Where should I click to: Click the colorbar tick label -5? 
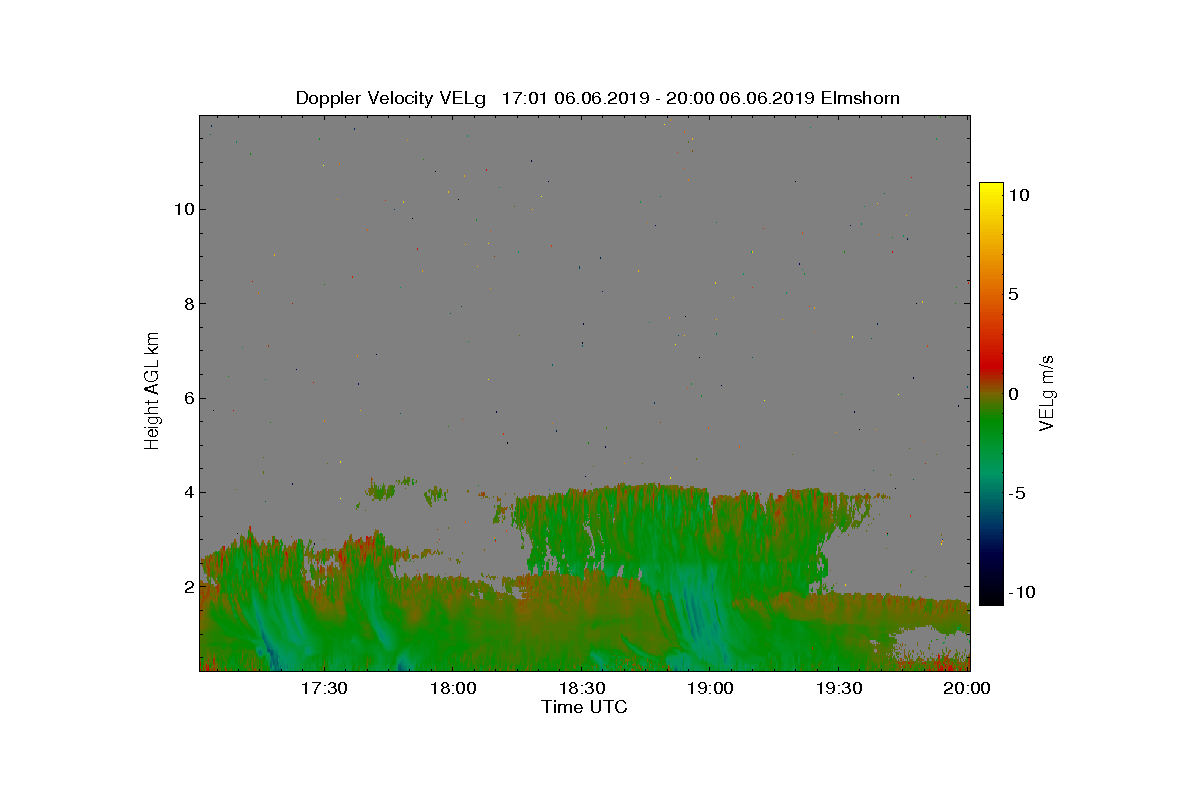point(1016,493)
